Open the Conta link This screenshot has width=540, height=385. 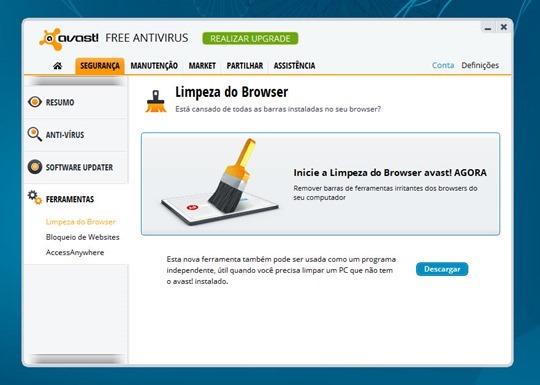tap(443, 65)
